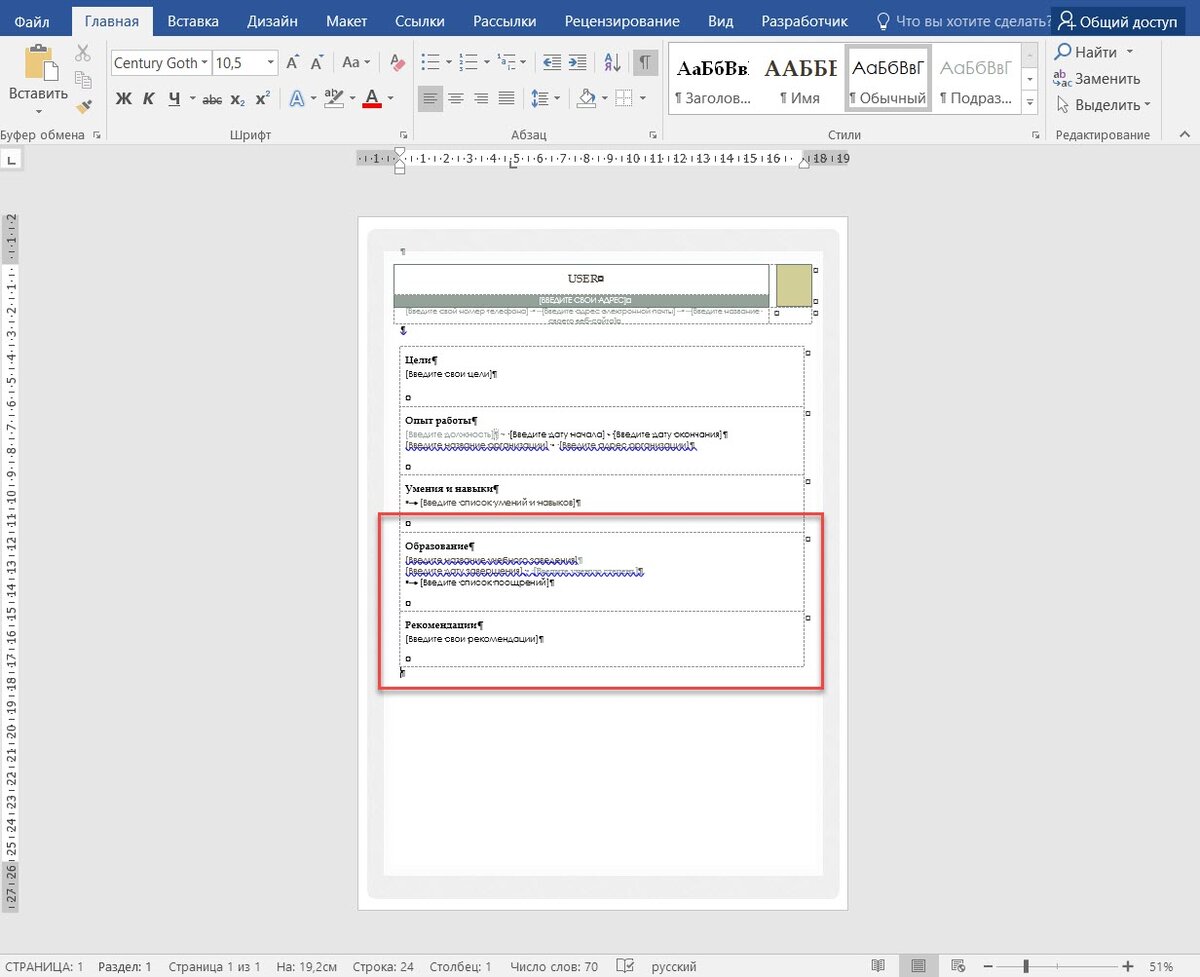1200x977 pixels.
Task: Justify paragraph text
Action: coord(507,98)
